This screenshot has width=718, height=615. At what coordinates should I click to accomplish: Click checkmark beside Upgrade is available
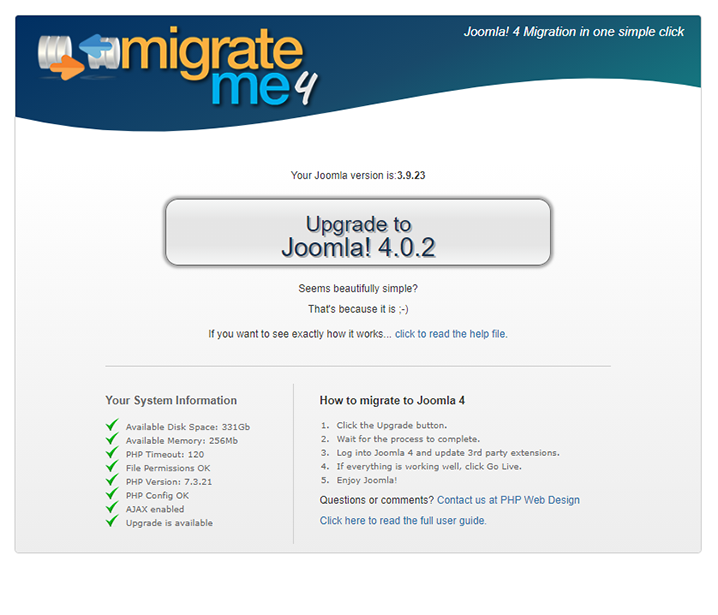coord(112,521)
